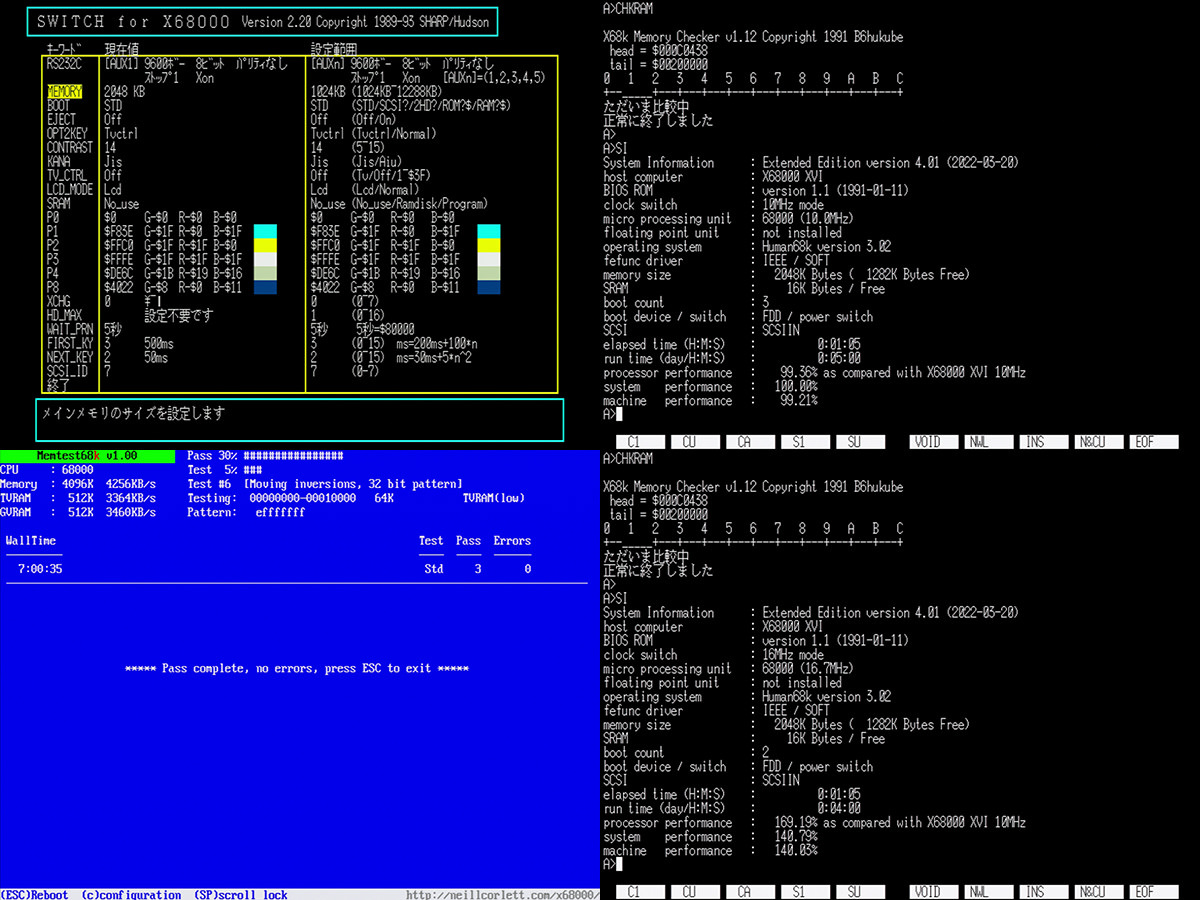This screenshot has height=900, width=1200.
Task: Select the BOOT keyword in the SWITCH list
Action: tap(58, 105)
